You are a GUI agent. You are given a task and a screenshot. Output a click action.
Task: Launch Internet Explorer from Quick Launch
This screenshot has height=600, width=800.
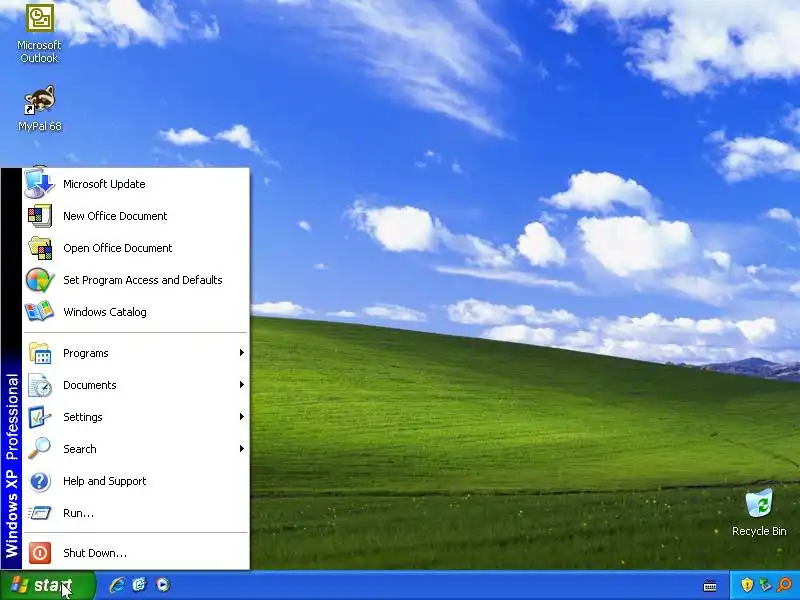(x=117, y=585)
